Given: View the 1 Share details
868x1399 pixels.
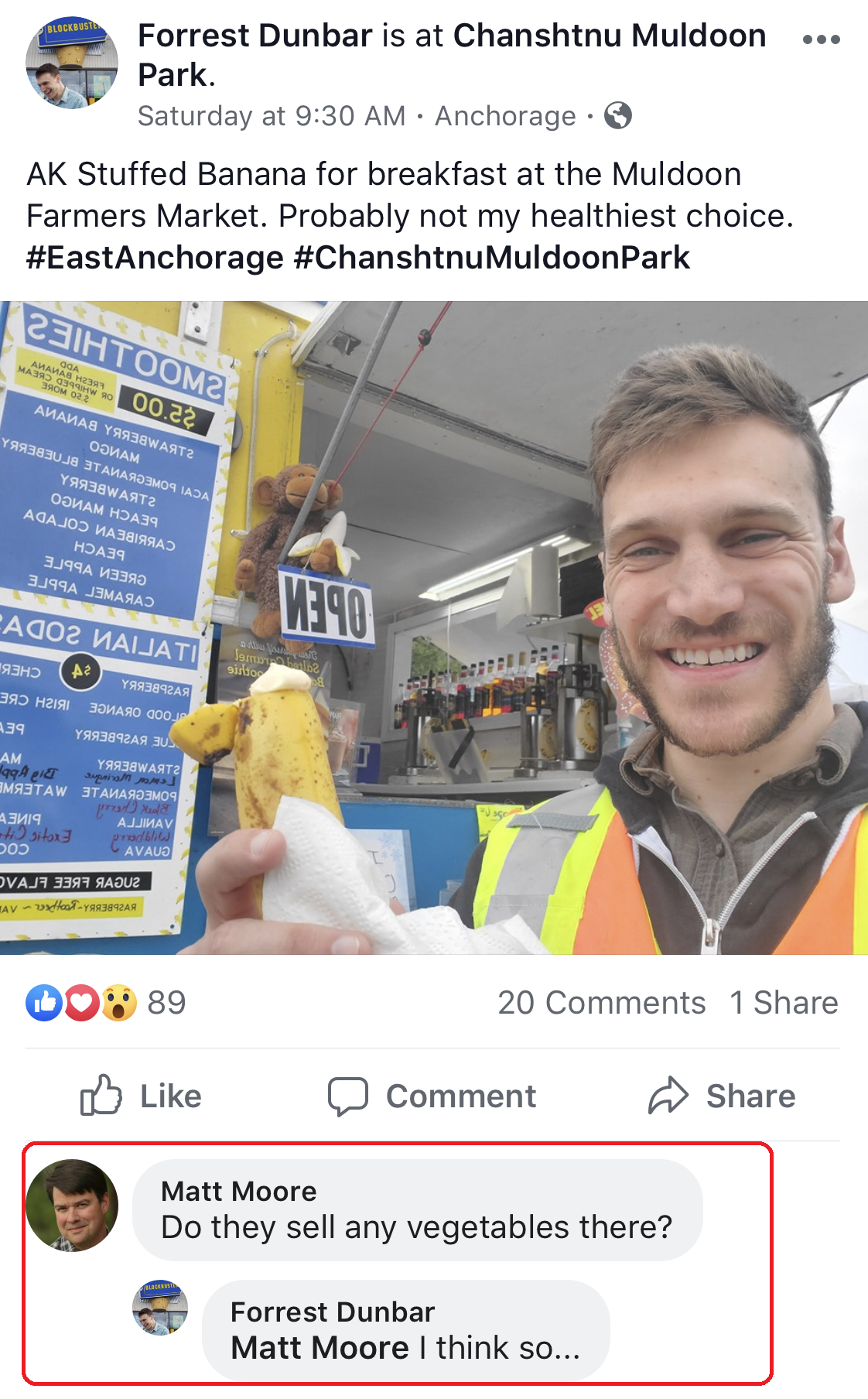Looking at the screenshot, I should 784,1003.
